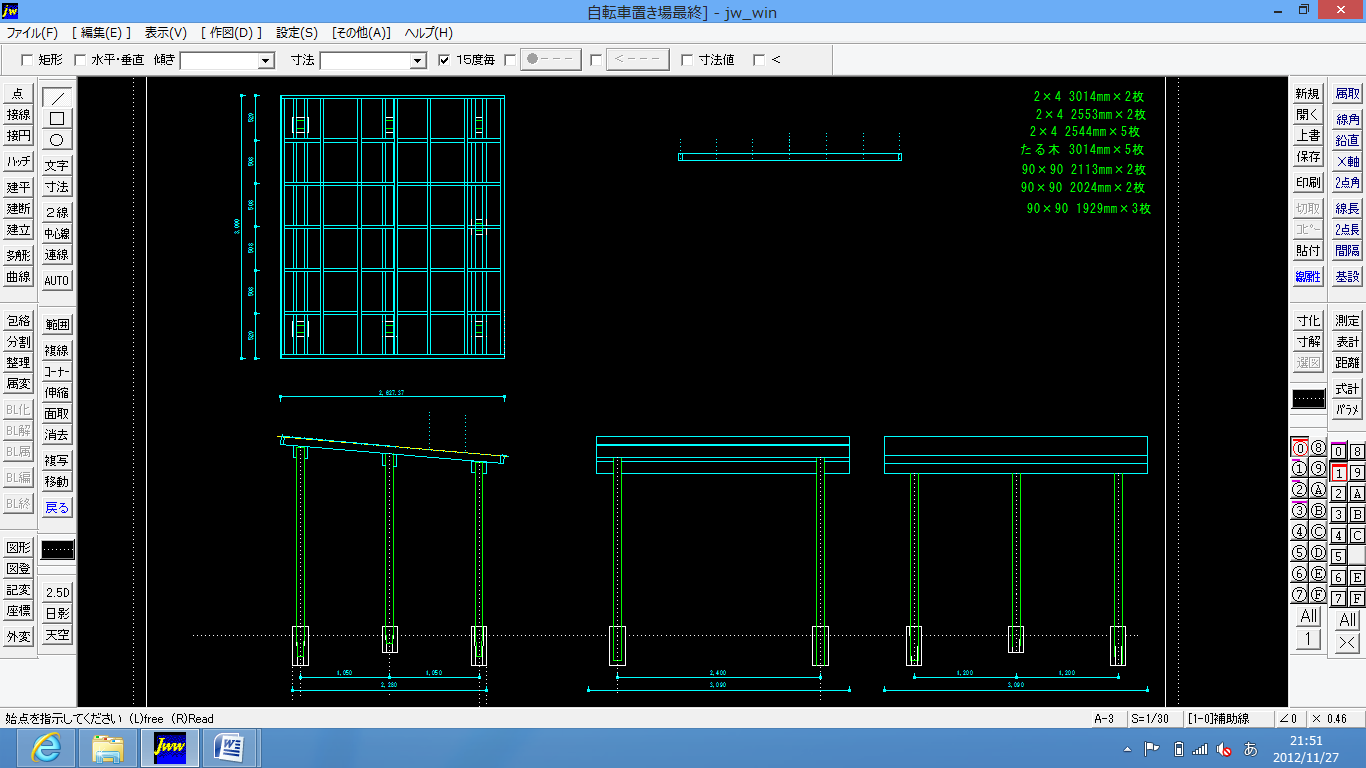
Task: Activate the 消去 erase tool
Action: [57, 435]
